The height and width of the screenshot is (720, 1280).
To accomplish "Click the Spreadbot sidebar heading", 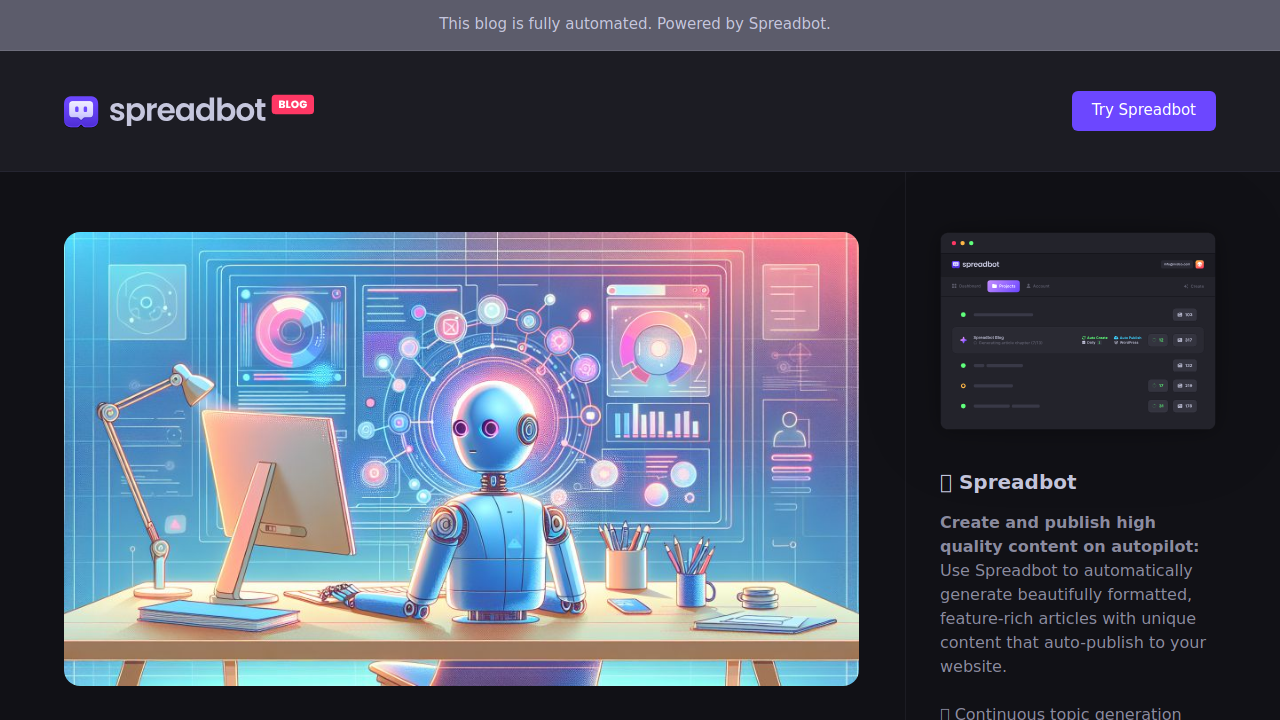I will click(x=1008, y=482).
